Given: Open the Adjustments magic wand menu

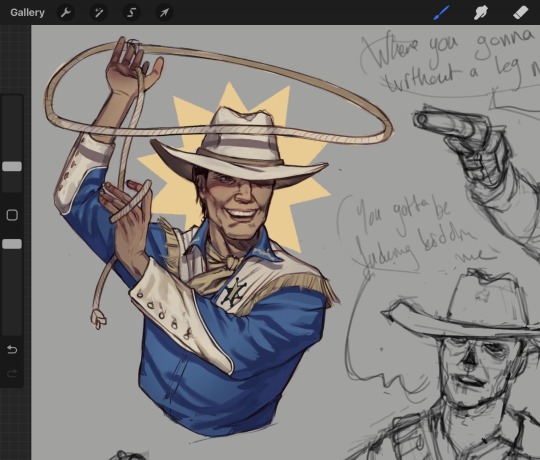Looking at the screenshot, I should (98, 13).
